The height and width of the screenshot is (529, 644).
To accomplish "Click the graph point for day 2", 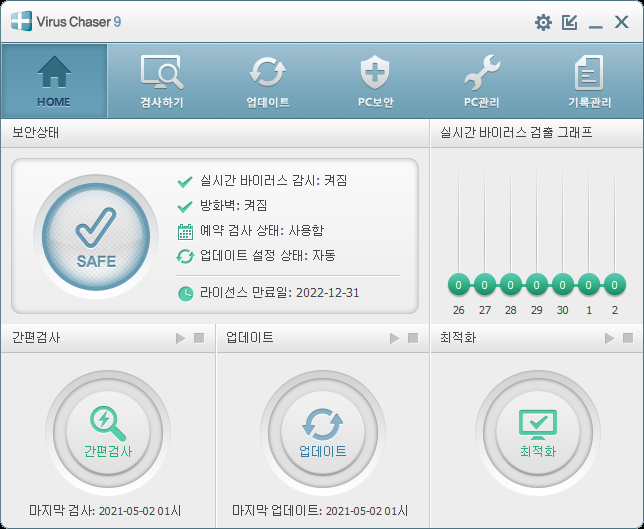I will click(614, 285).
